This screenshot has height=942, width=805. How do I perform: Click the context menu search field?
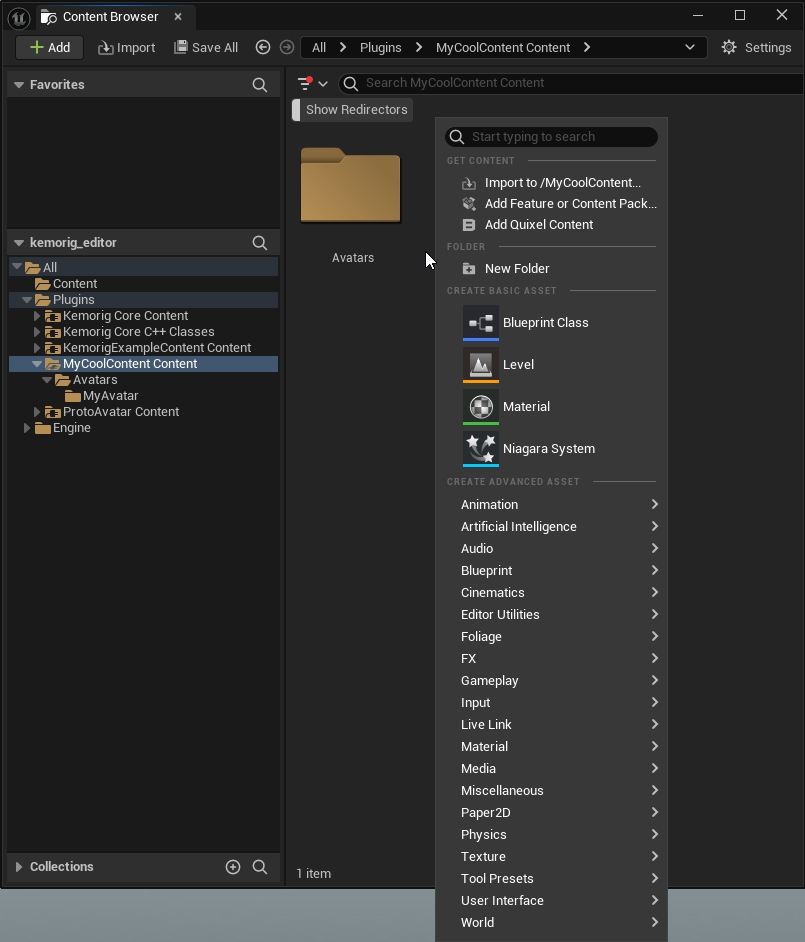pyautogui.click(x=560, y=137)
